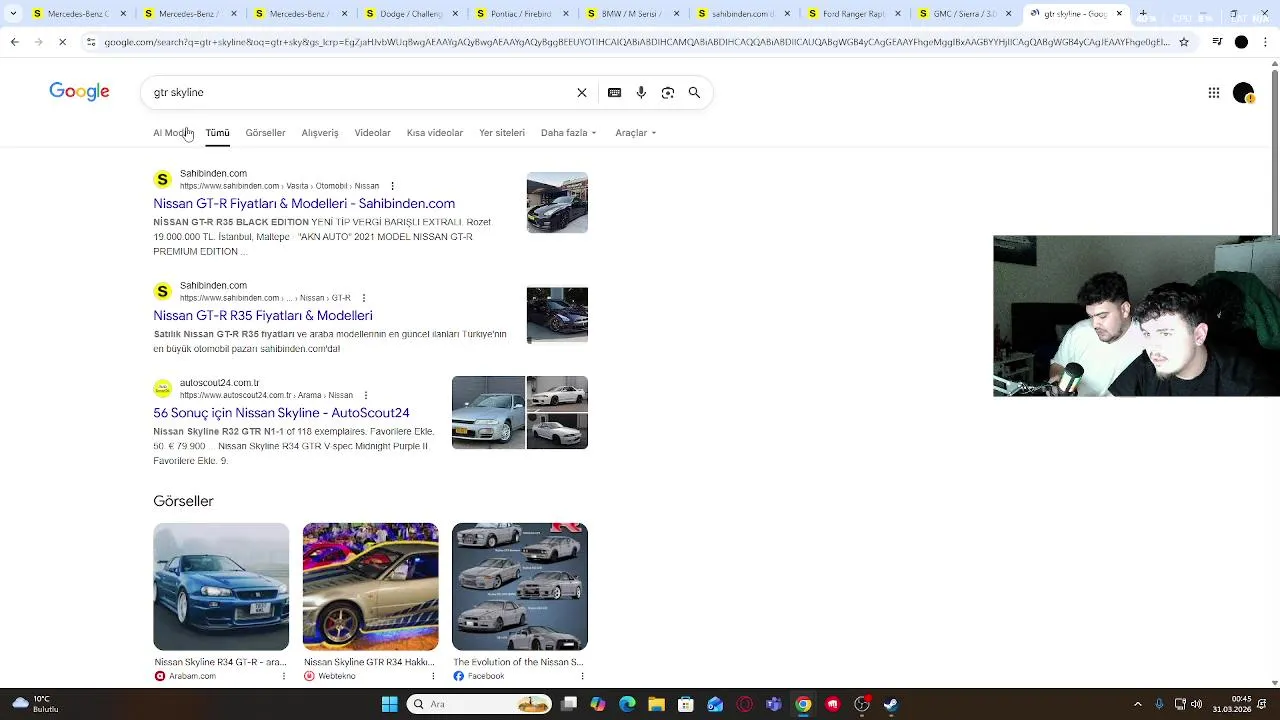Image resolution: width=1280 pixels, height=720 pixels.
Task: Click the gtr skyline search field
Action: [360, 92]
